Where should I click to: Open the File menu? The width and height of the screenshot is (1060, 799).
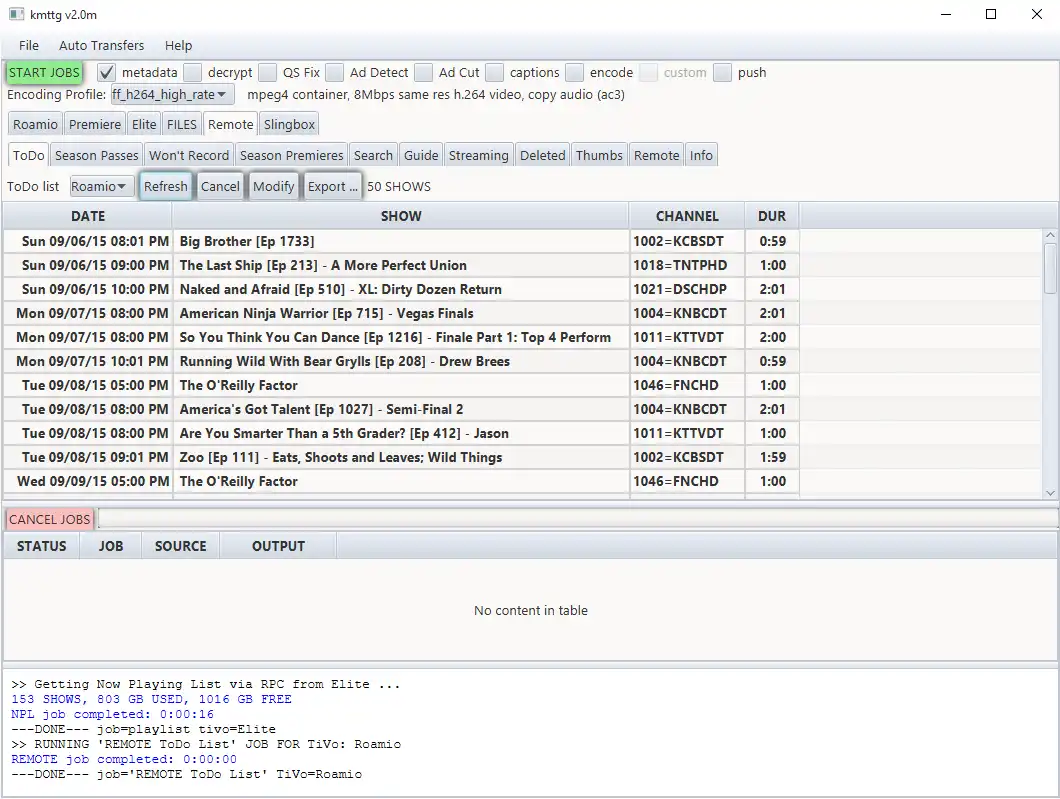[29, 46]
